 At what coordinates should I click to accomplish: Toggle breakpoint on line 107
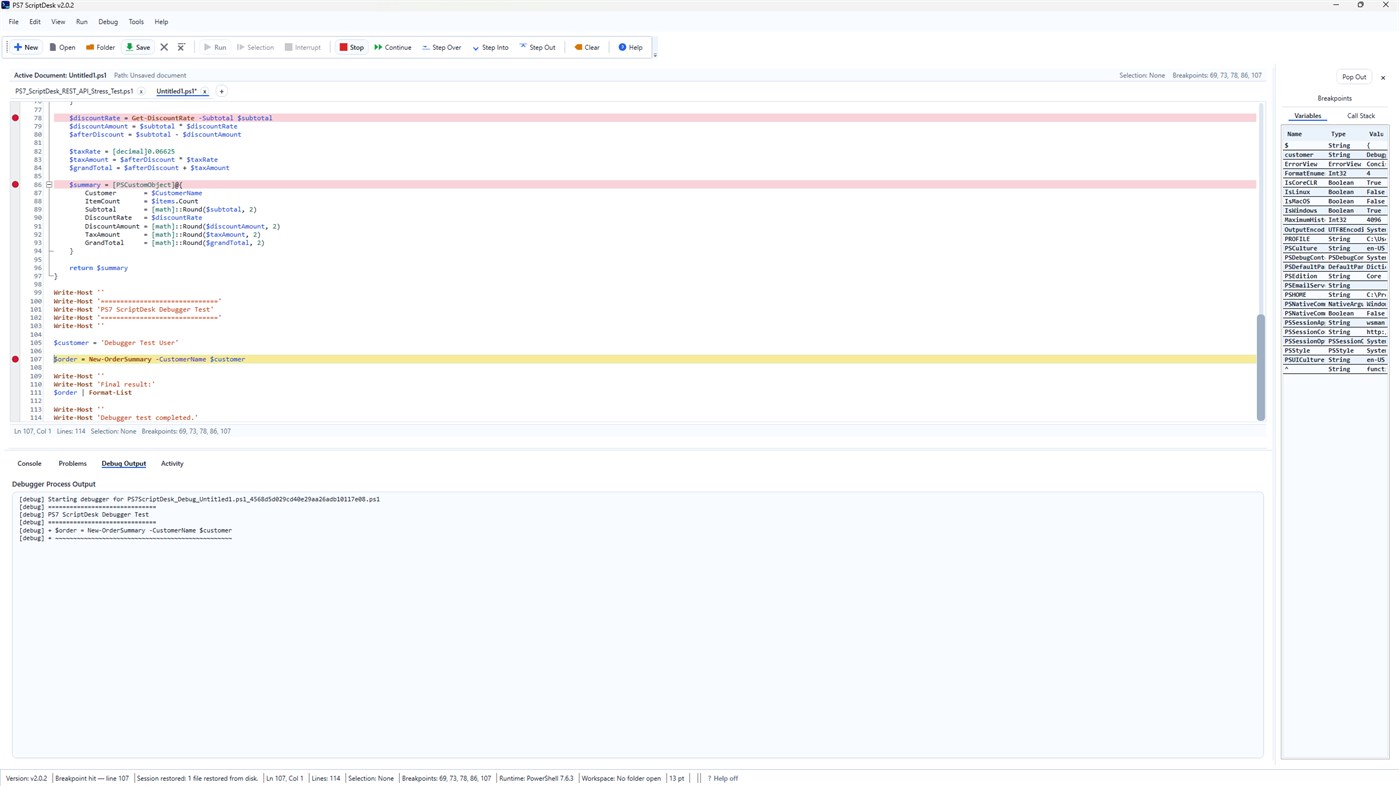click(x=15, y=359)
